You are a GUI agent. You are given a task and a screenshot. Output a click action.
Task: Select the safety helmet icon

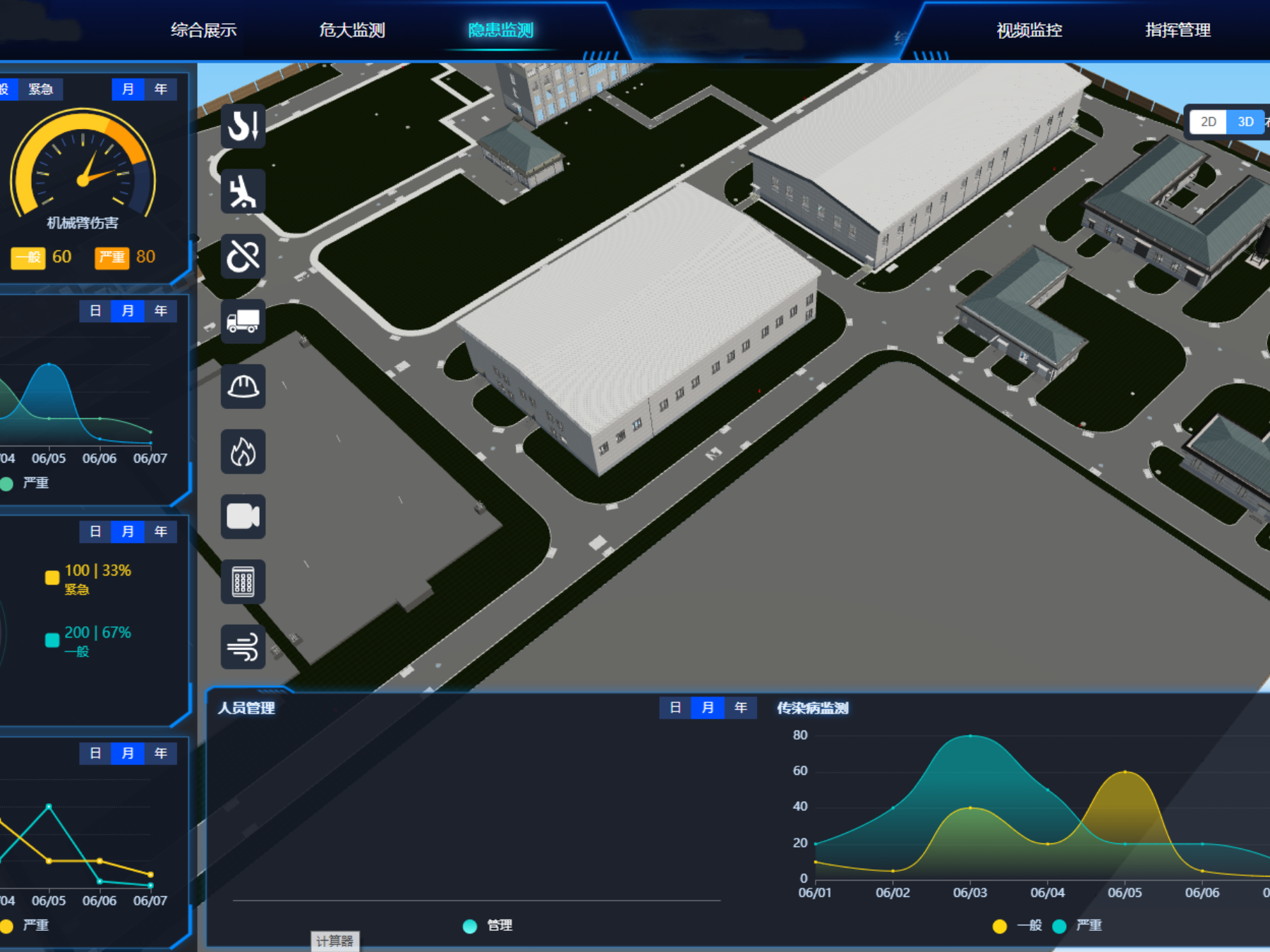point(243,386)
